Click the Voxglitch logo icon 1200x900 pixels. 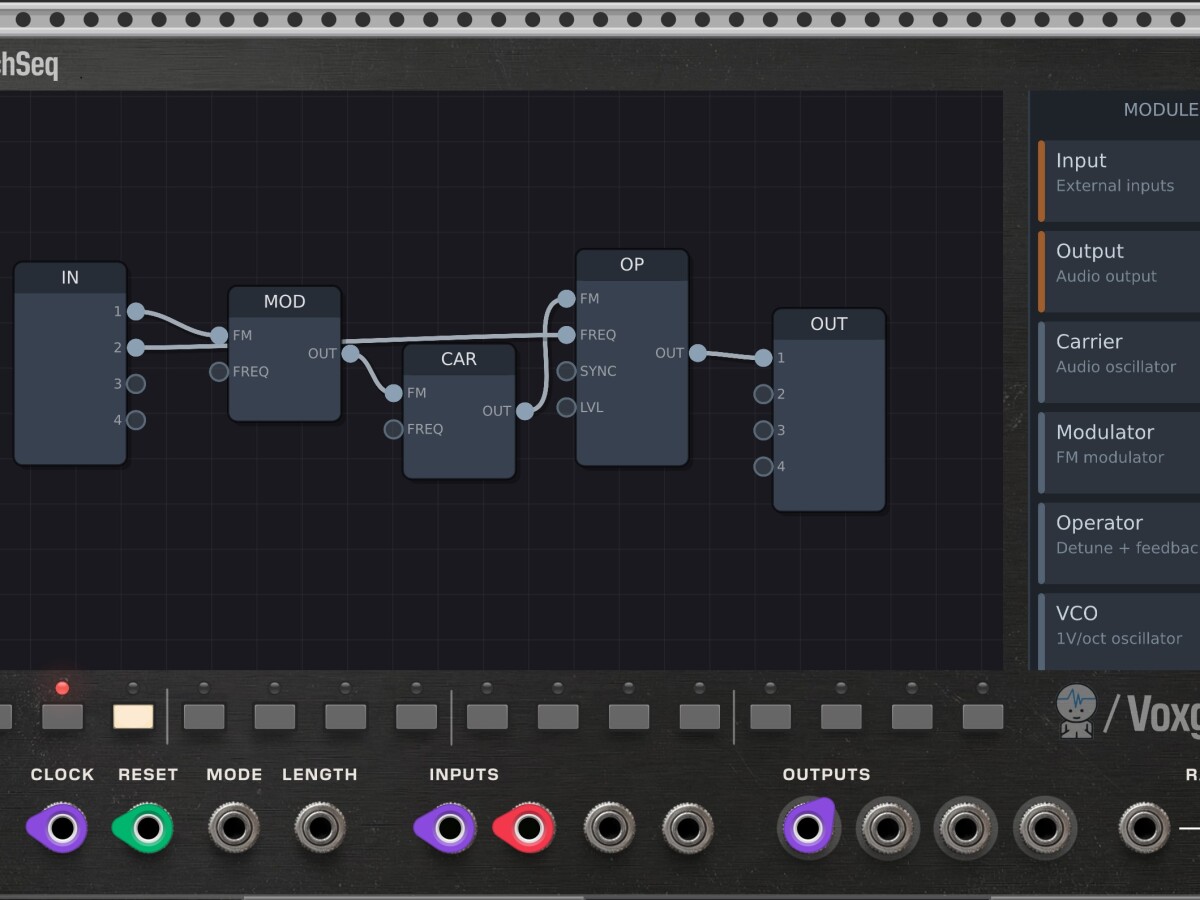pos(1076,711)
